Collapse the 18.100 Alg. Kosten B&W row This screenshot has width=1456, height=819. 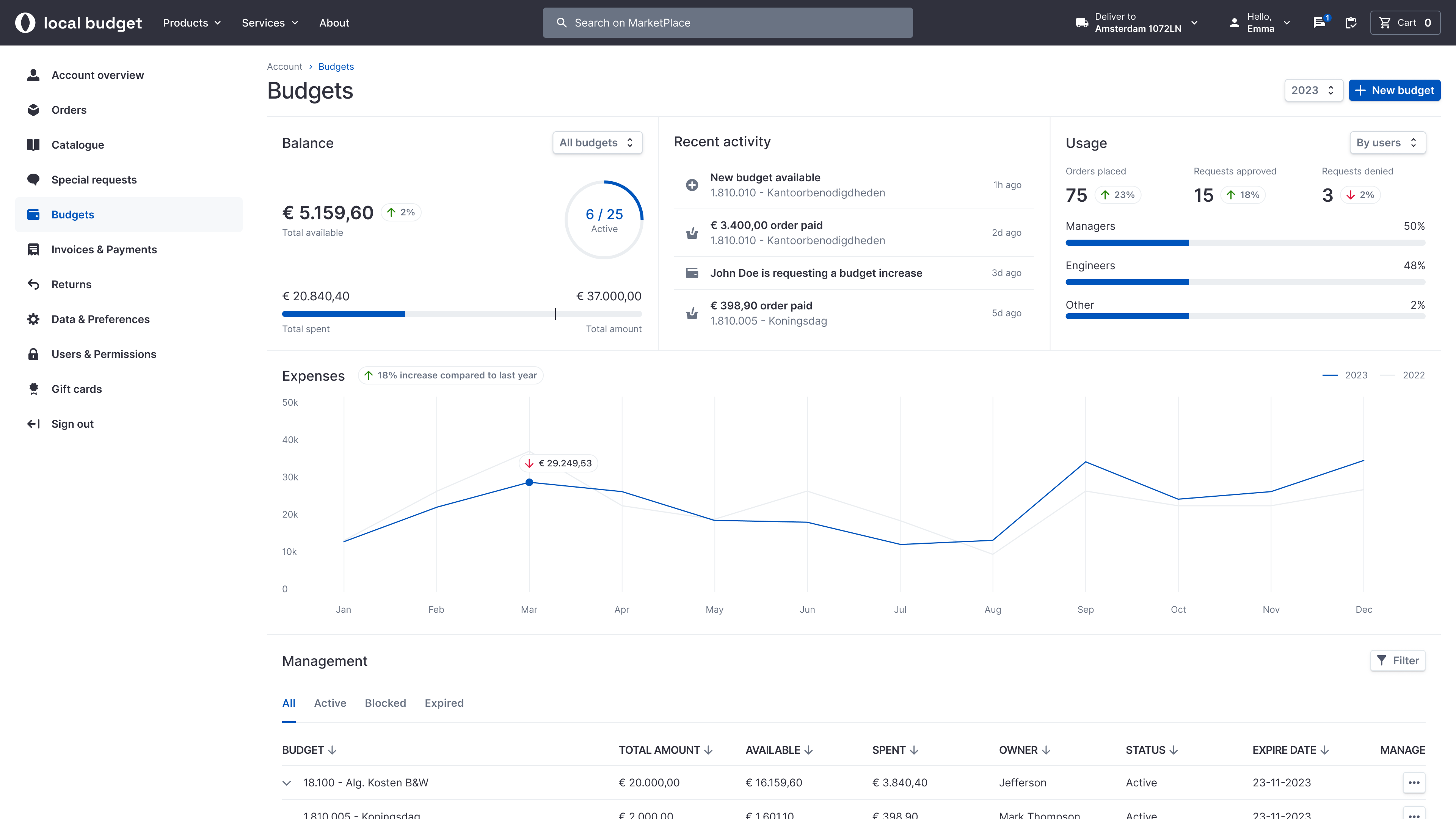[x=287, y=783]
